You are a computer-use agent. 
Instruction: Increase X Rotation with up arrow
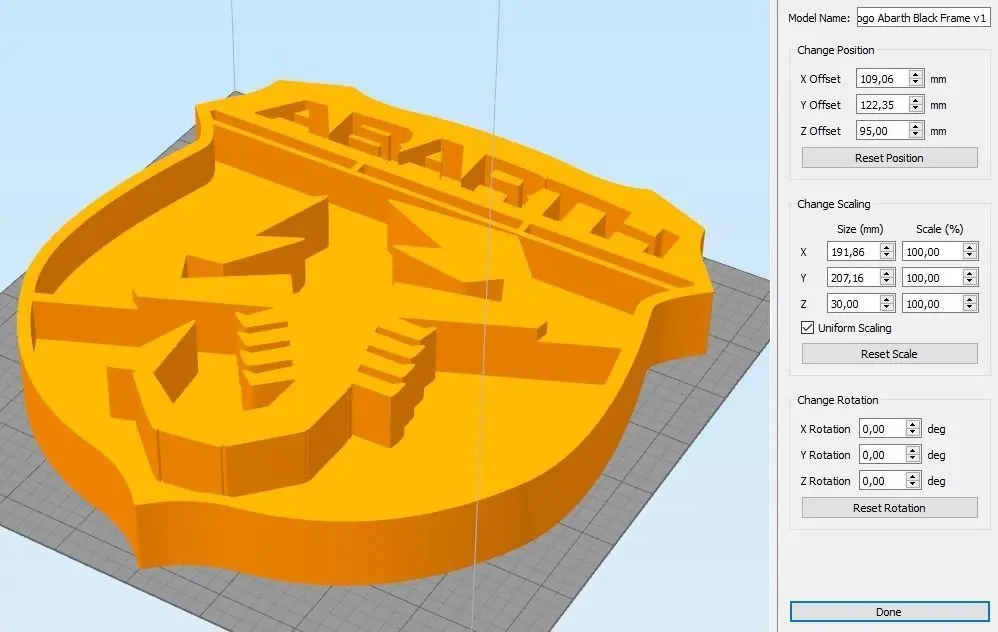pos(913,424)
